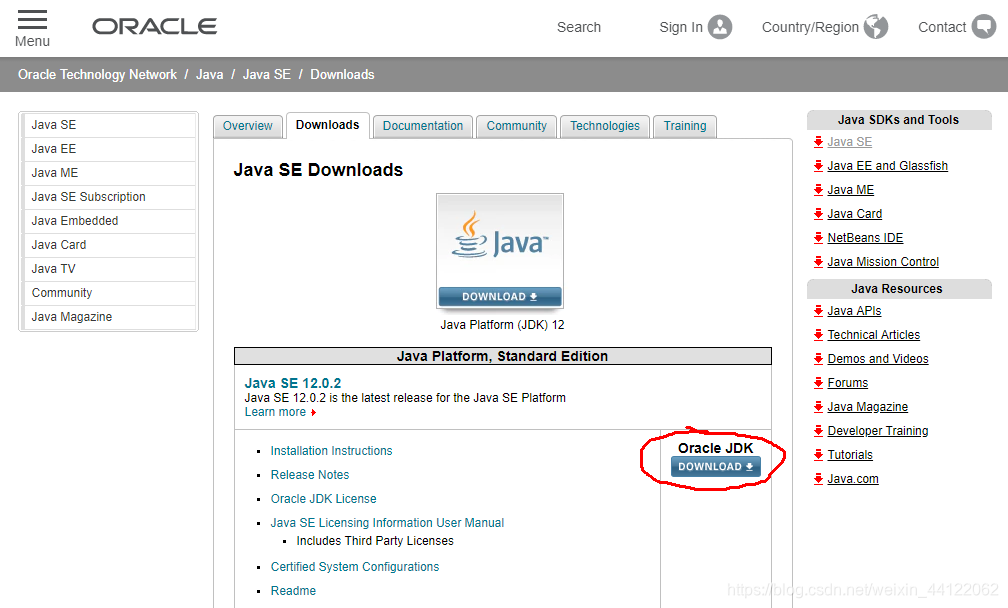Click the Learn more link
The width and height of the screenshot is (1008, 608).
pos(275,412)
